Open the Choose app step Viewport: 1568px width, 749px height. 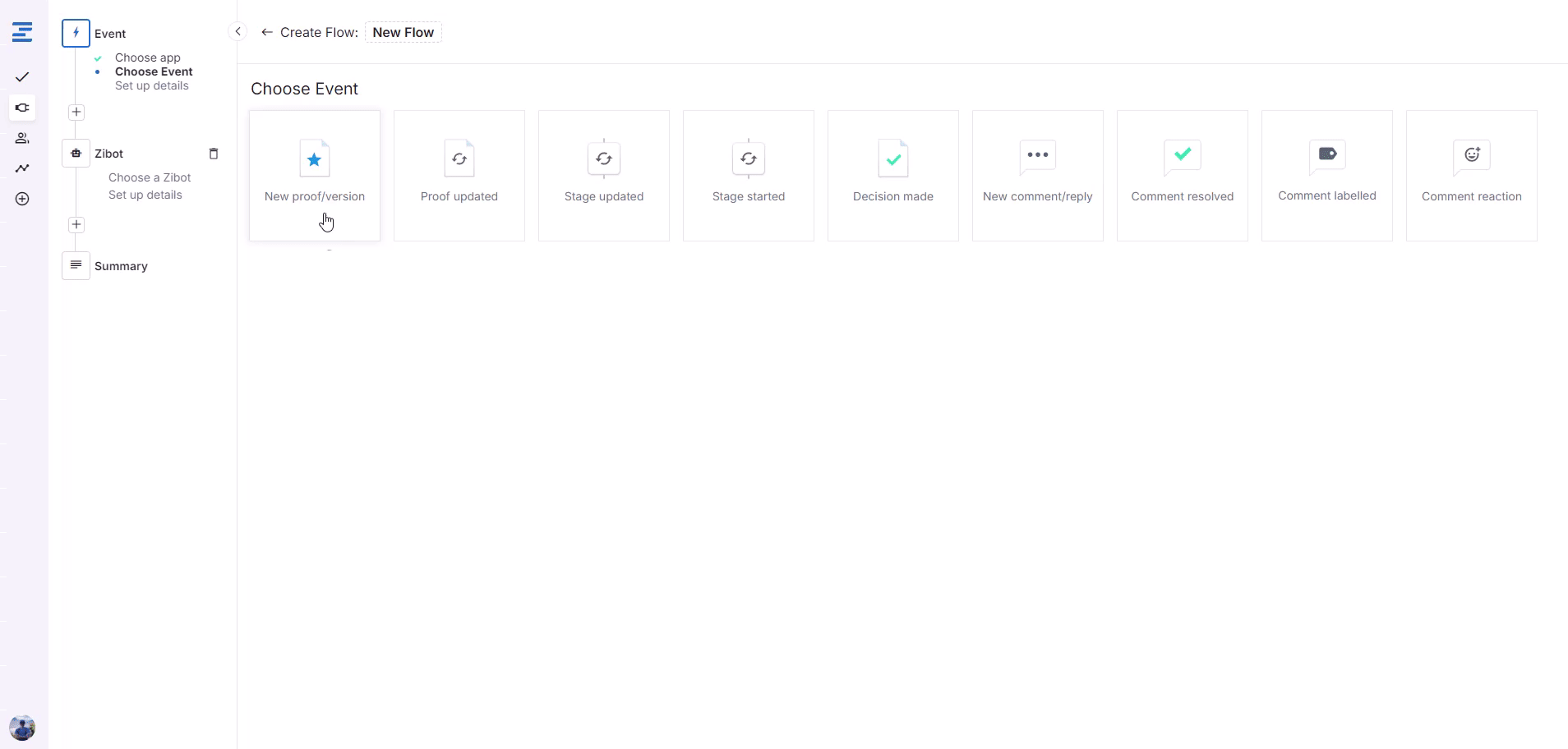pos(148,57)
